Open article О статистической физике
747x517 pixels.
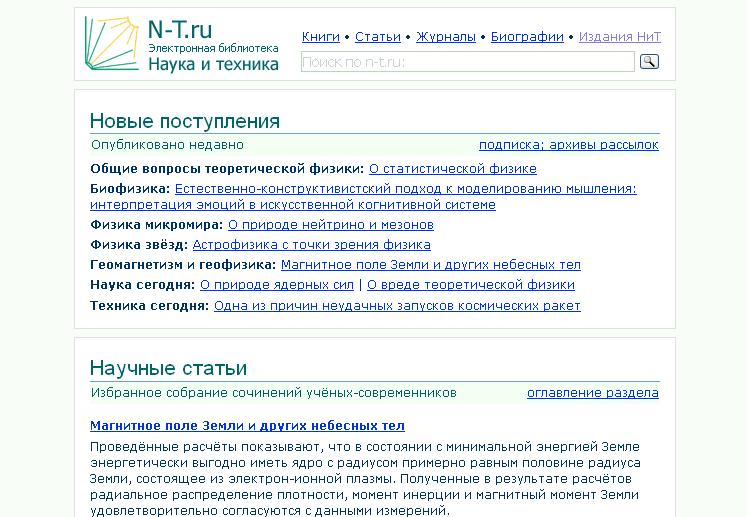tap(452, 169)
